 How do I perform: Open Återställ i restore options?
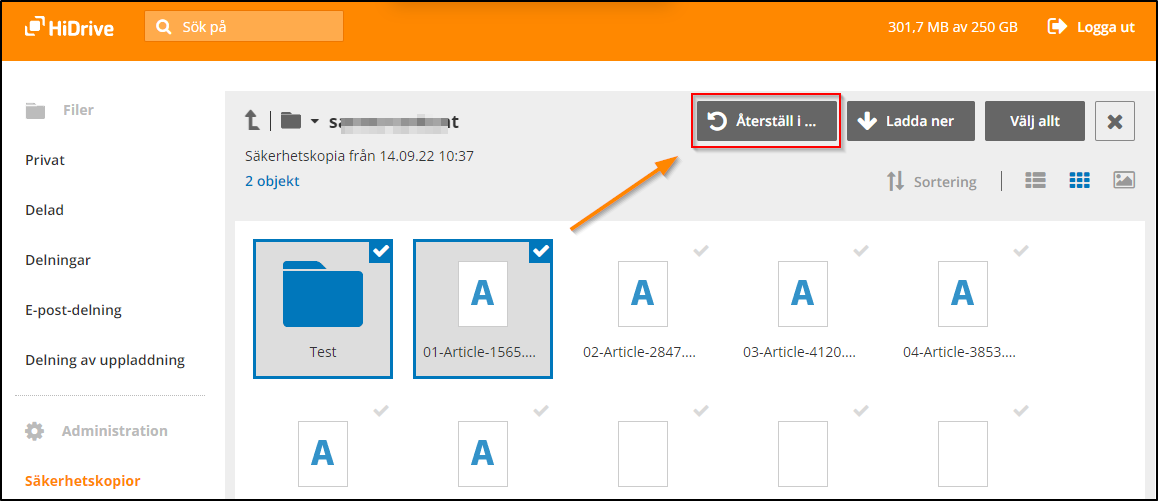pyautogui.click(x=765, y=122)
